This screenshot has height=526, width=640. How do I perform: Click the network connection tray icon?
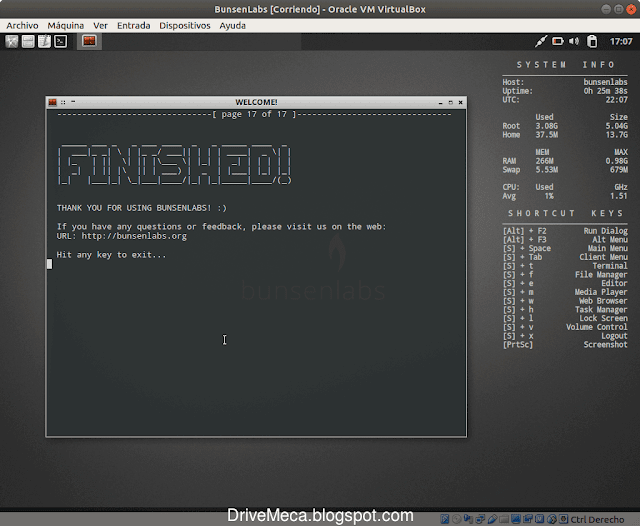541,41
